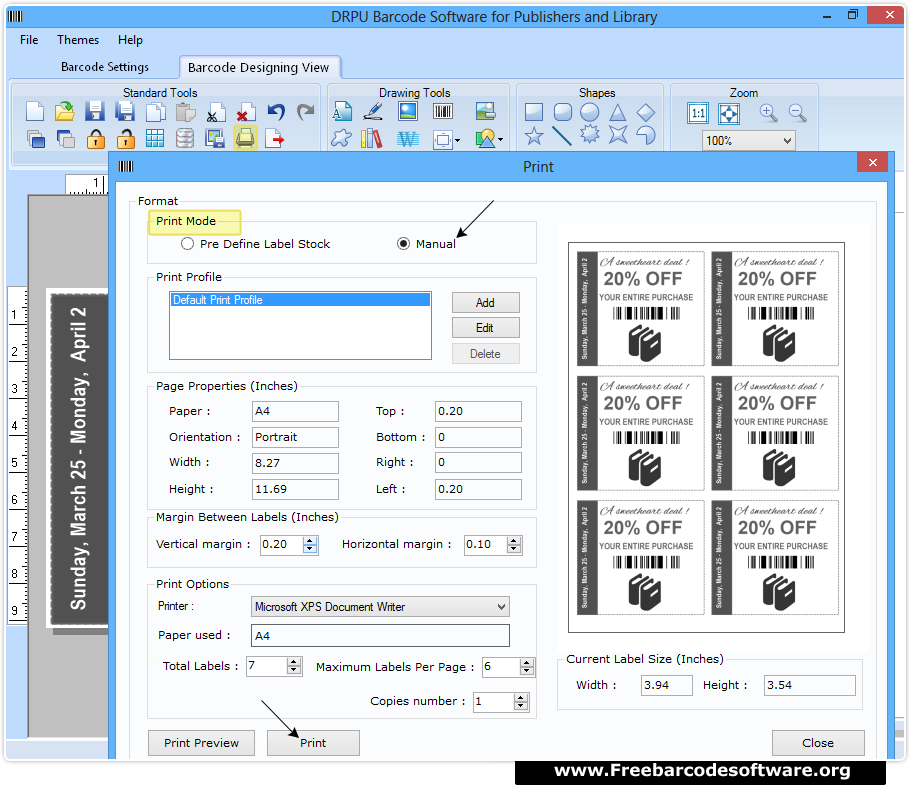Screen dimensions: 910x785
Task: Lock the selected object with the closed padlock
Action: point(95,139)
